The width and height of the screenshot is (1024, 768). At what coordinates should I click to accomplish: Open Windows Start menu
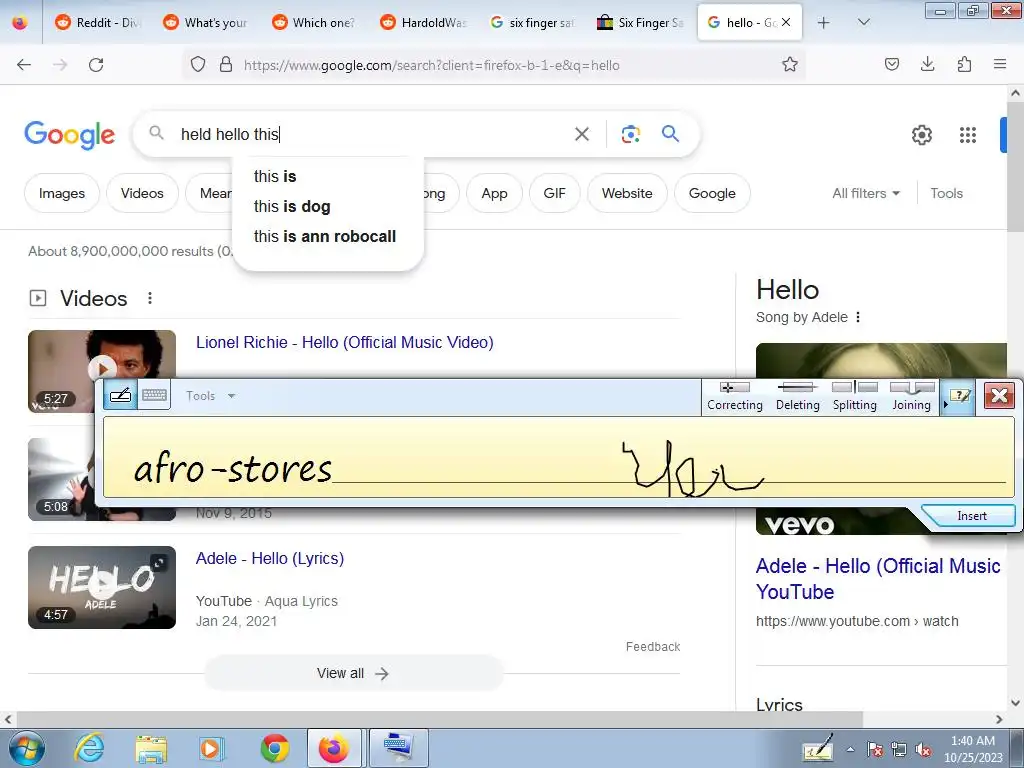(27, 748)
